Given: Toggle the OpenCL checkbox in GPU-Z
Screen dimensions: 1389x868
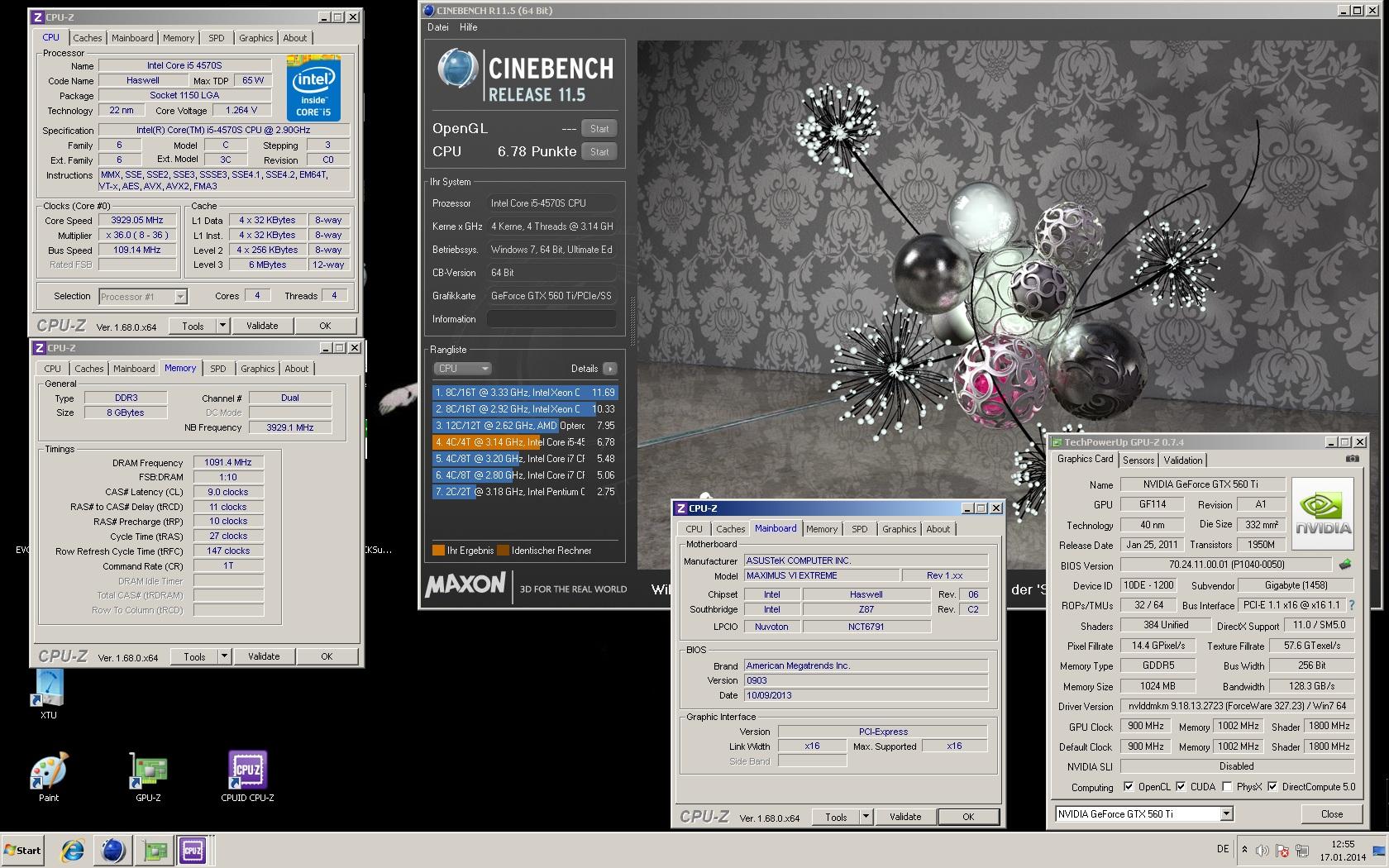Looking at the screenshot, I should [x=1129, y=787].
